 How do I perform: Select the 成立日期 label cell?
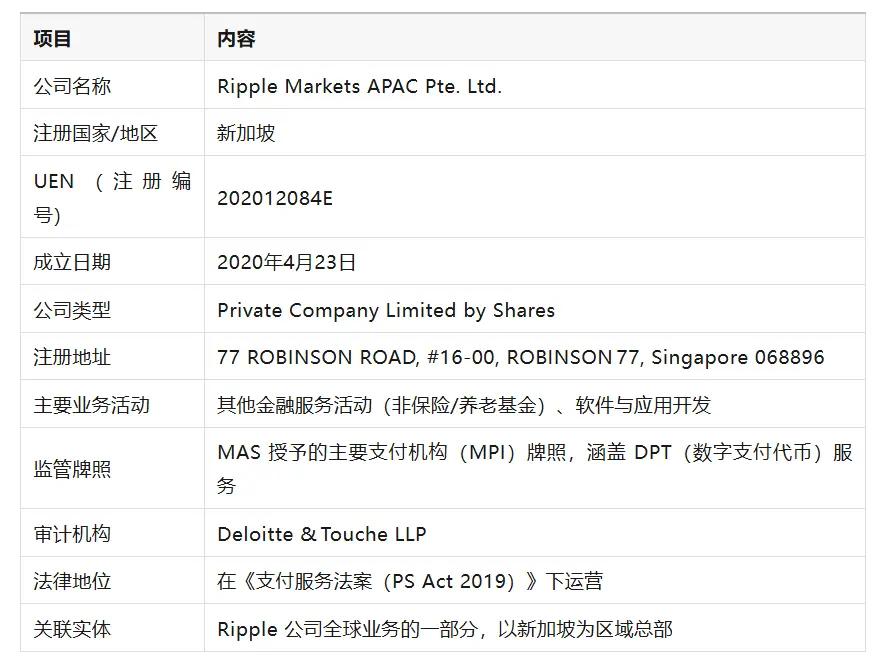point(72,262)
